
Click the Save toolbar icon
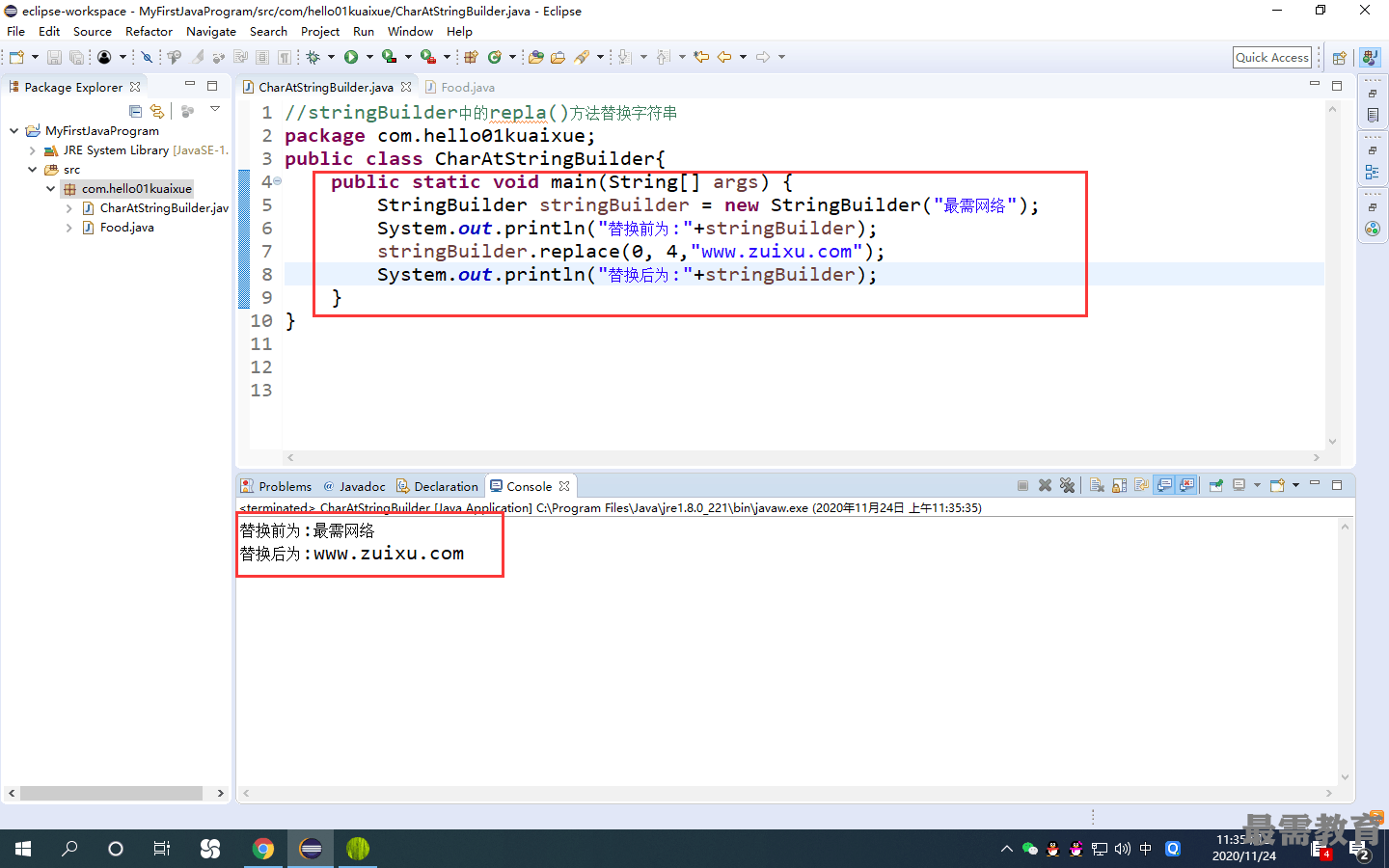(x=54, y=57)
